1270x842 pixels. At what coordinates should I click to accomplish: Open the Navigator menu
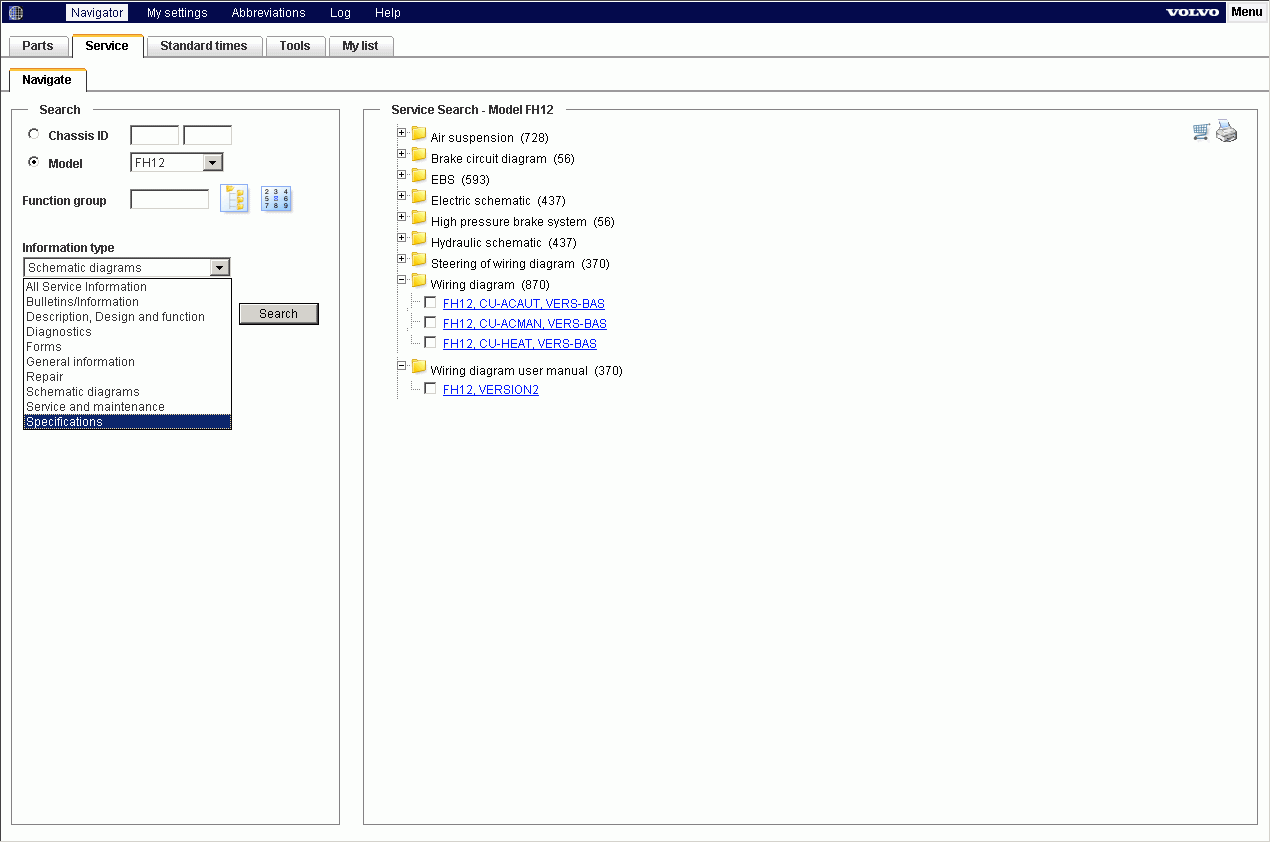click(x=97, y=13)
